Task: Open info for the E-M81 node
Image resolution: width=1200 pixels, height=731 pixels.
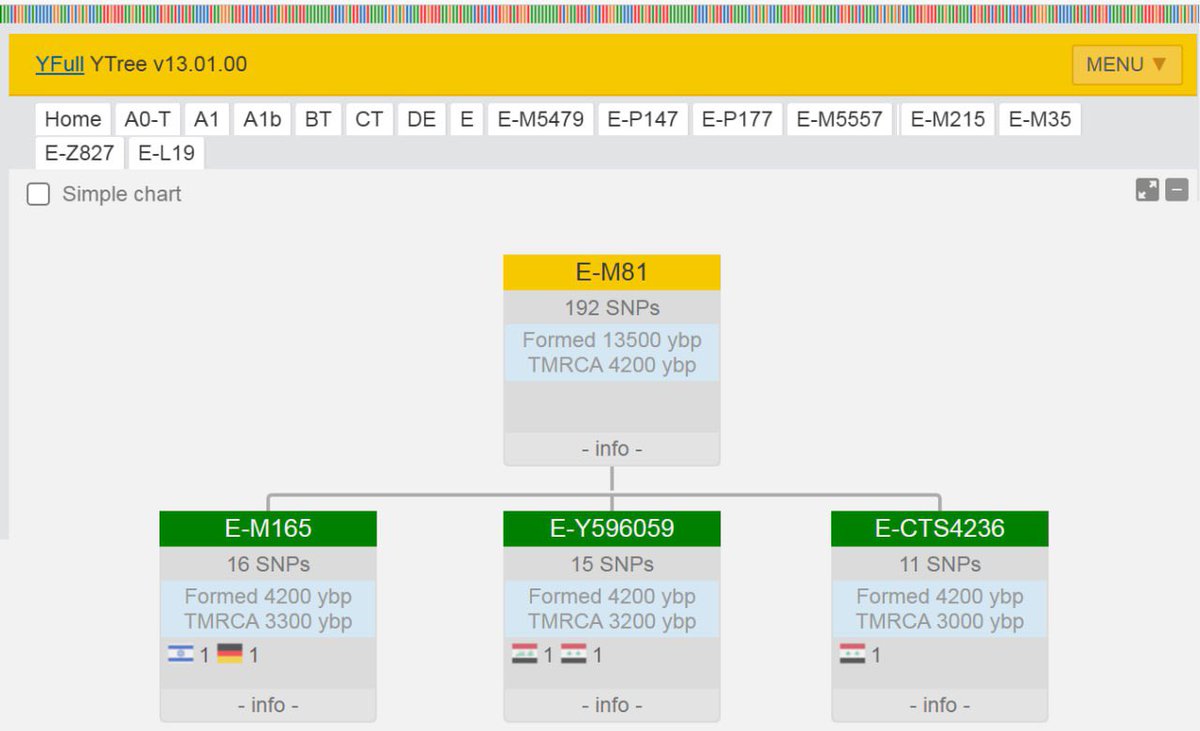Action: (x=612, y=449)
